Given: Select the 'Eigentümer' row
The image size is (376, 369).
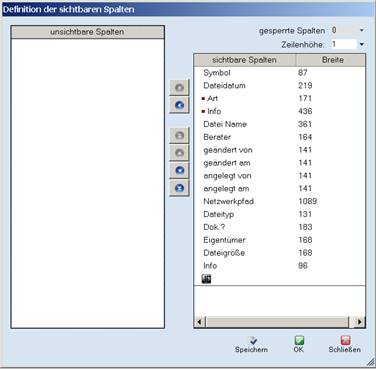Looking at the screenshot, I should (x=279, y=240).
